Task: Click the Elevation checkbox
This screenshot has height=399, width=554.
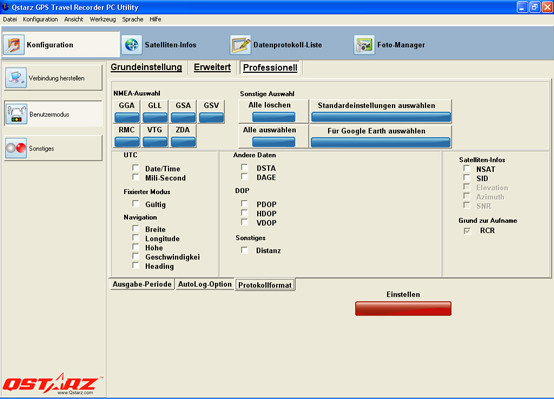Action: click(x=467, y=187)
